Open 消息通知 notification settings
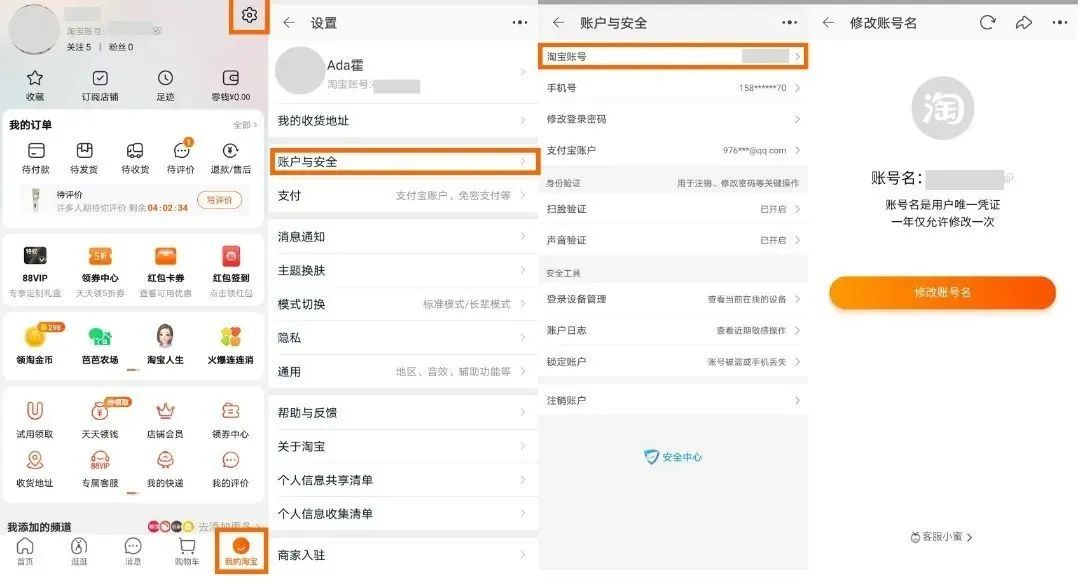Viewport: 1079px width, 586px height. pyautogui.click(x=404, y=237)
